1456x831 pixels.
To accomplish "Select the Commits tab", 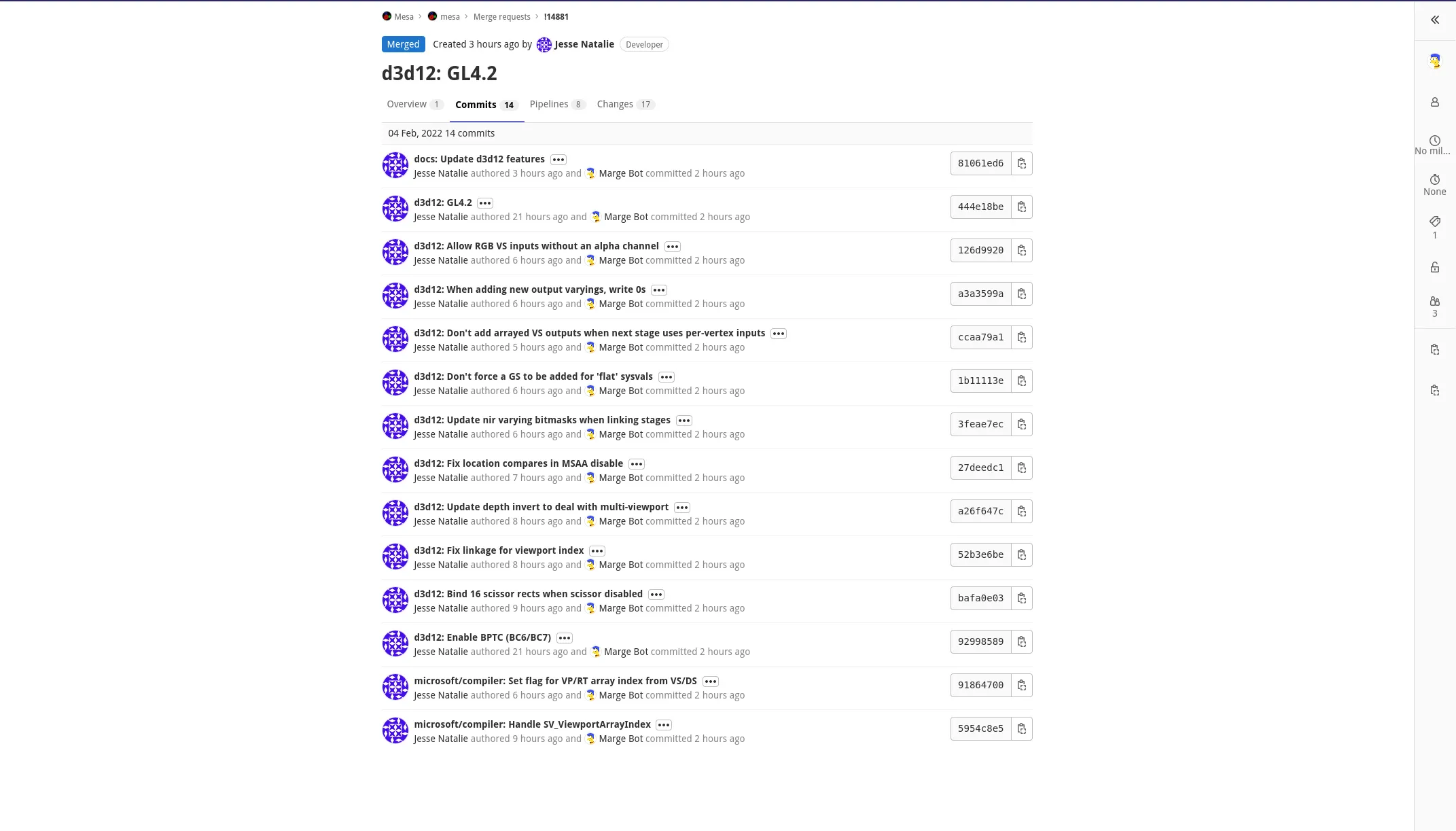I will 486,105.
